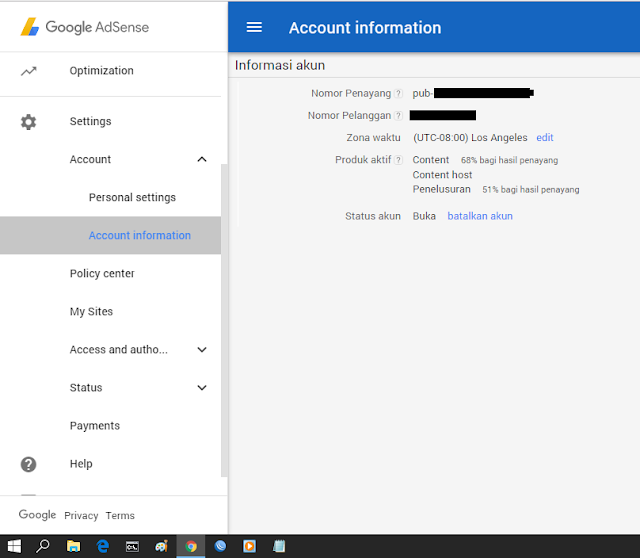
Task: Click the Penelusuran product text
Action: (x=442, y=189)
